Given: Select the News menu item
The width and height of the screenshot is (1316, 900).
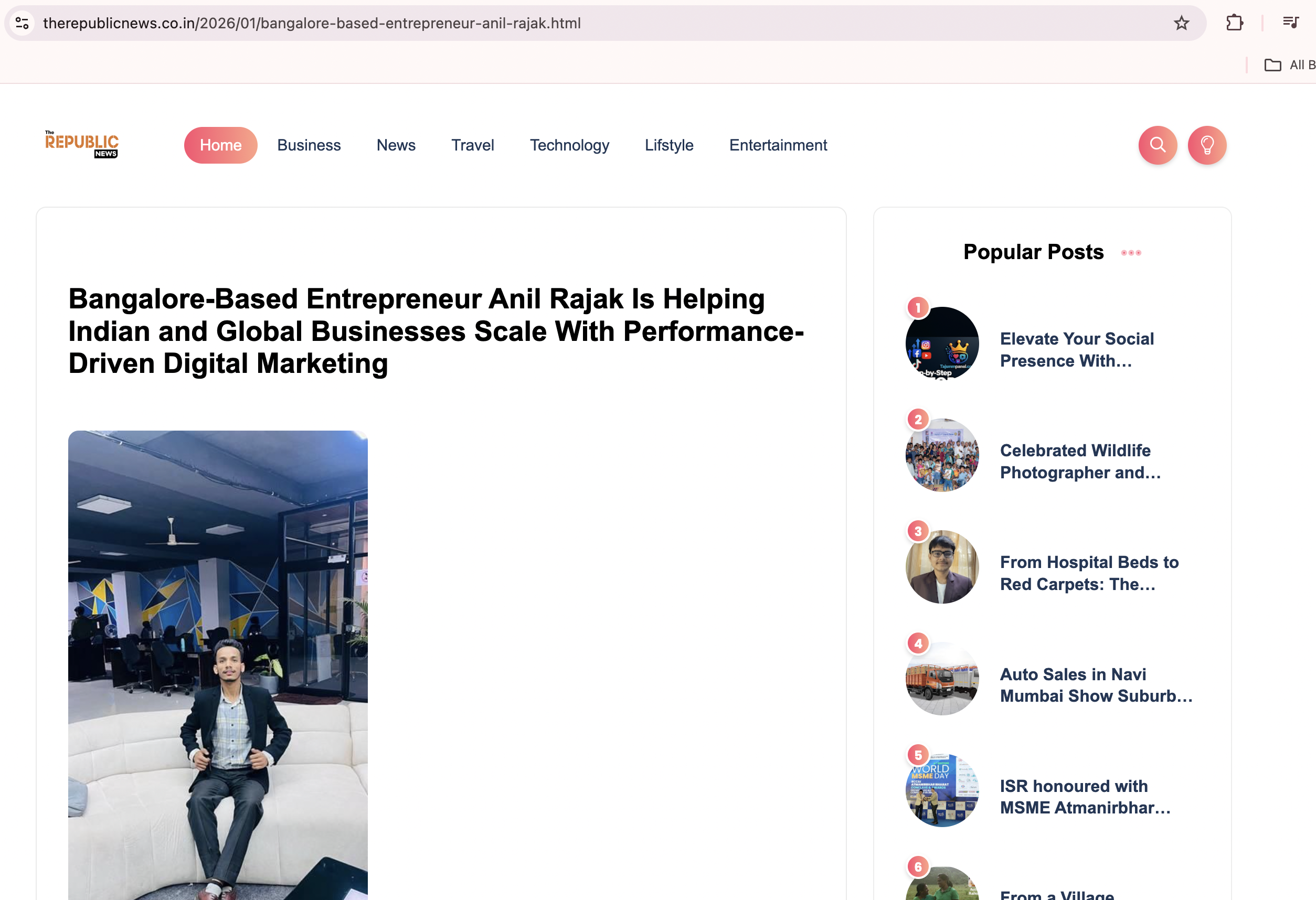Looking at the screenshot, I should point(396,145).
